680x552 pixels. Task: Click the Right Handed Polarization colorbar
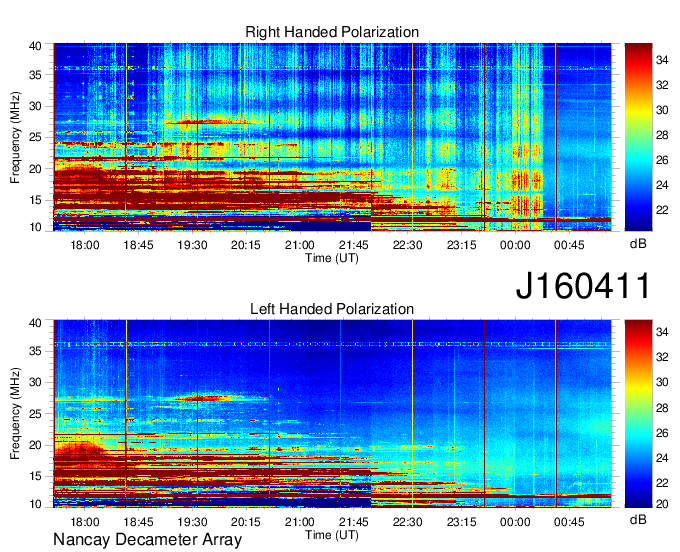638,137
